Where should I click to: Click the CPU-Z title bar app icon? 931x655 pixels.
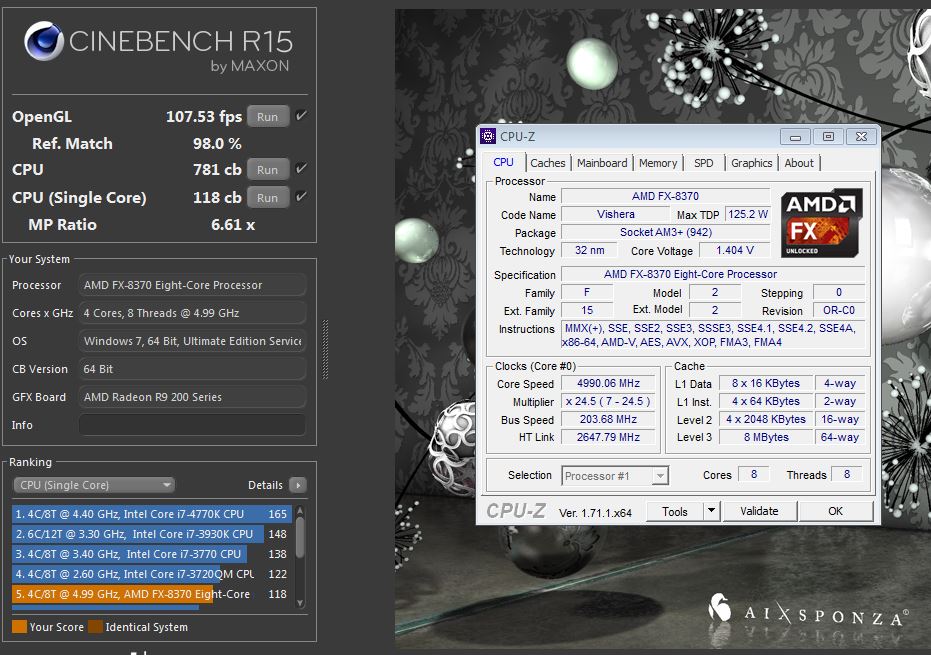point(488,137)
